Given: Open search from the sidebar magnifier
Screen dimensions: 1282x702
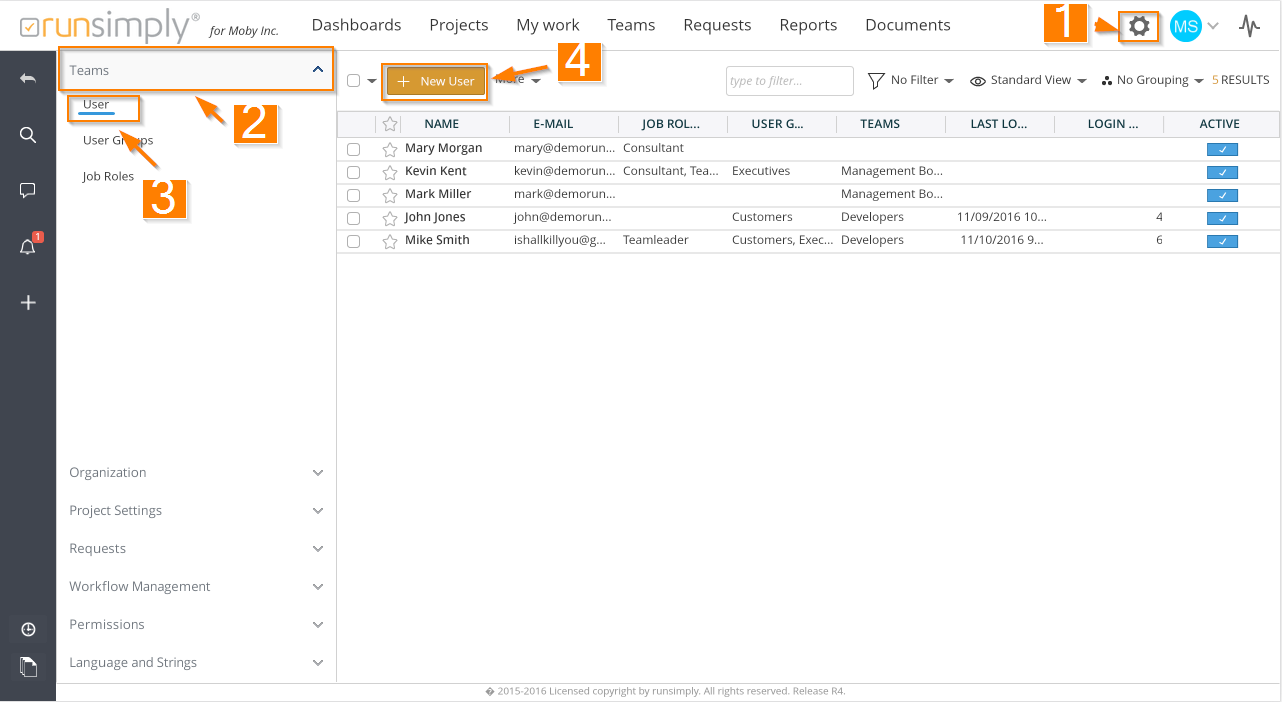Looking at the screenshot, I should 28,135.
